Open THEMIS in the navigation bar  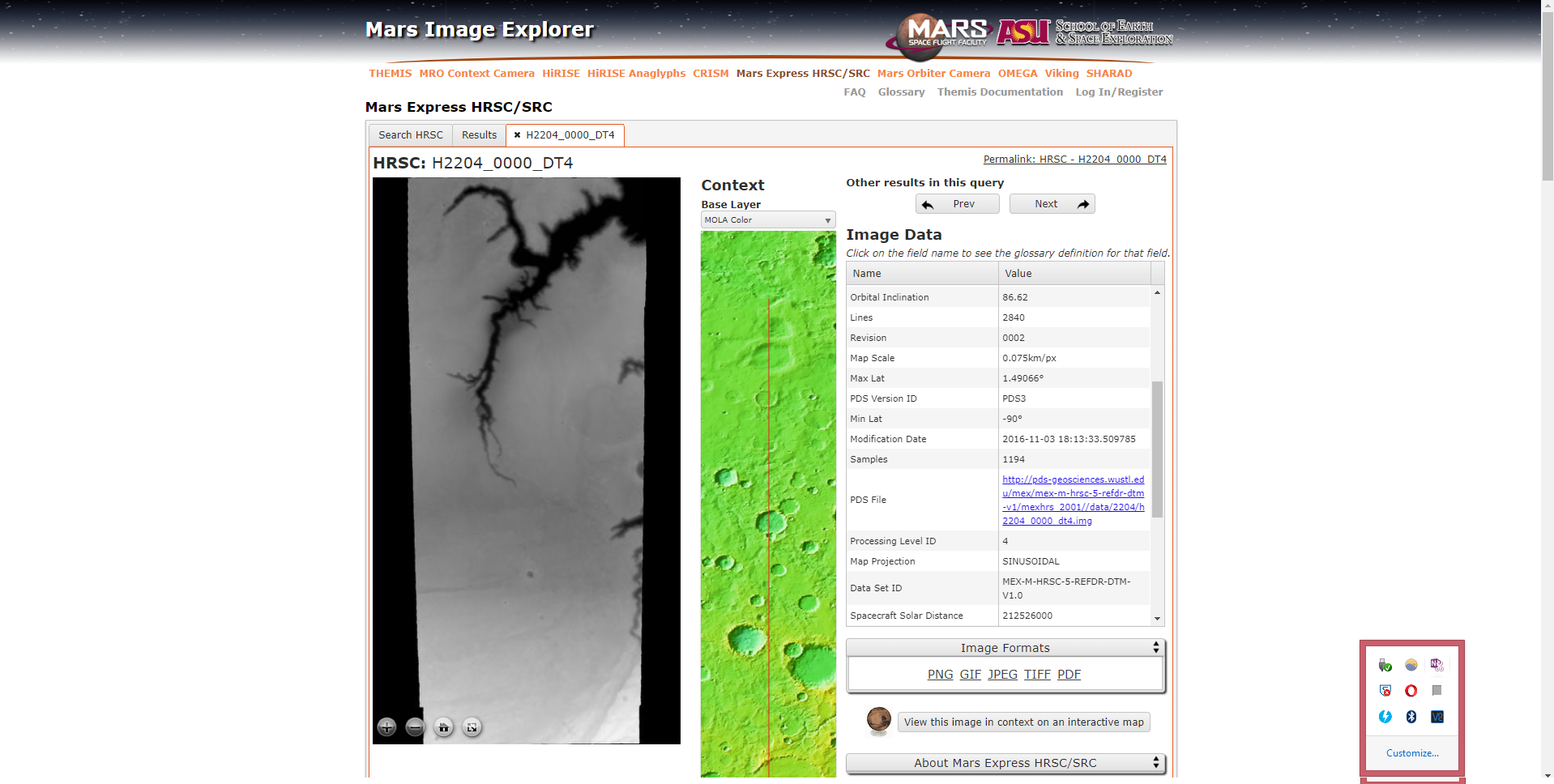(391, 74)
